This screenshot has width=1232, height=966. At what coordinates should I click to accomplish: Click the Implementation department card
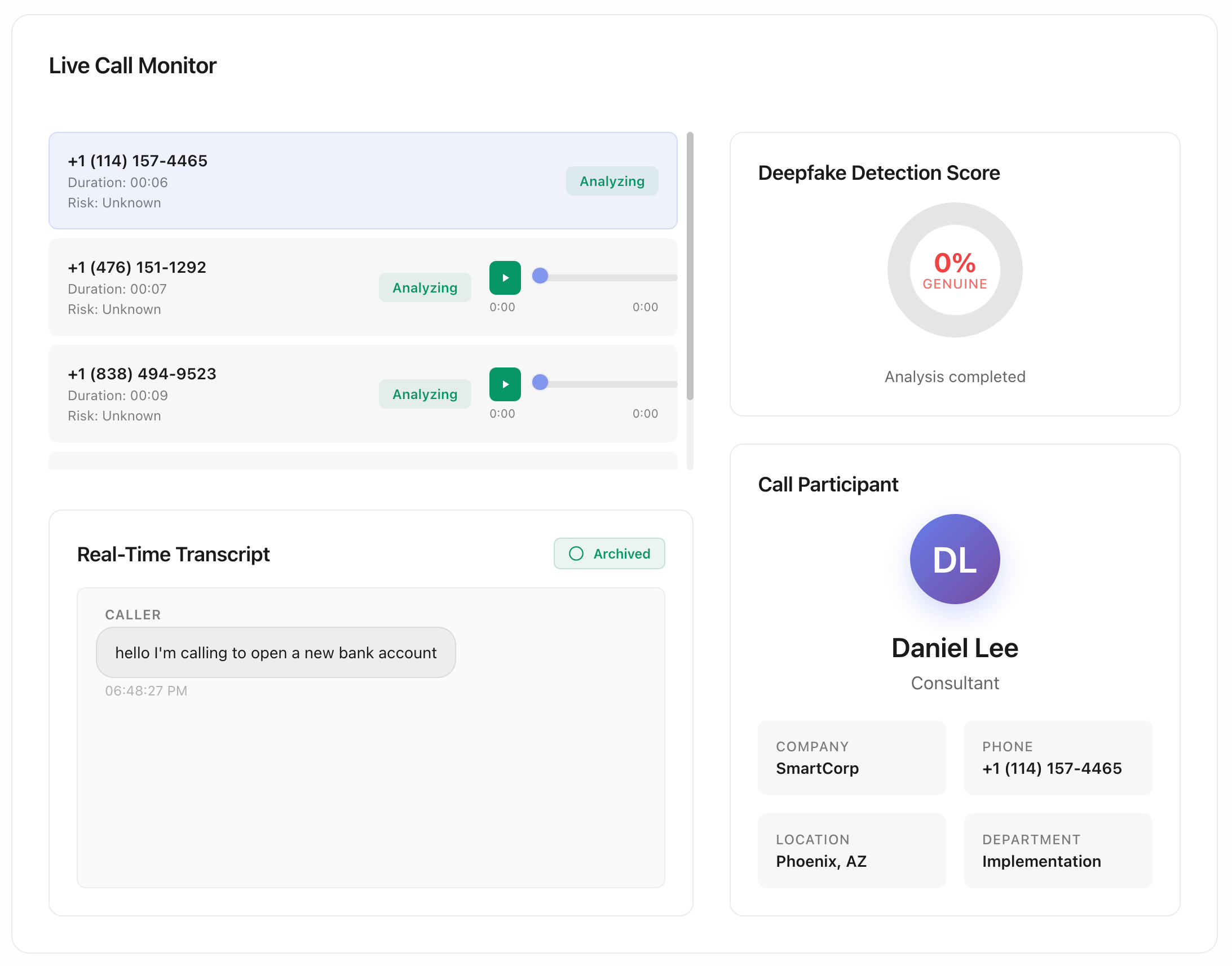click(1058, 851)
